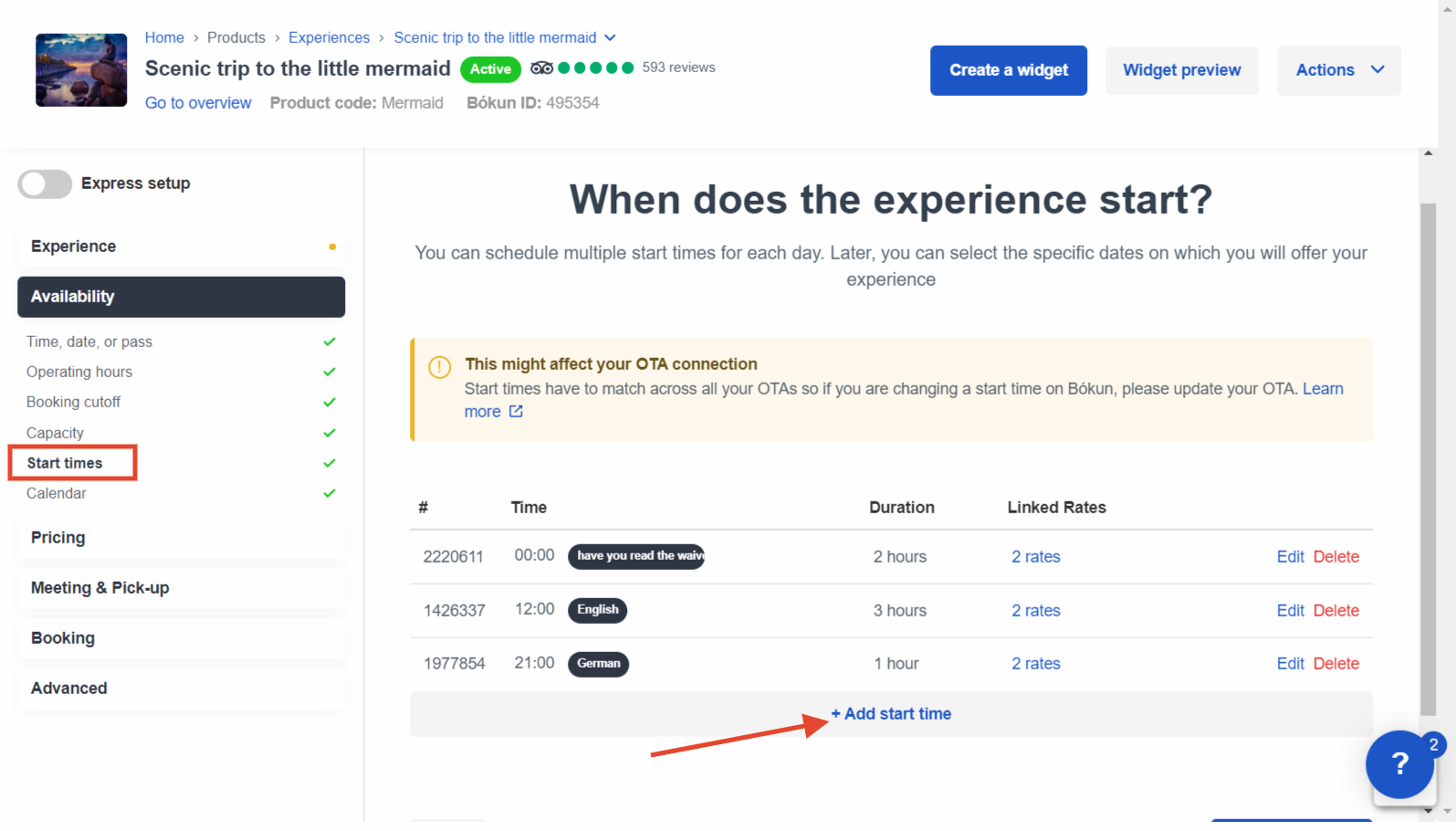This screenshot has height=831, width=1456.
Task: Click the Active status badge
Action: pyautogui.click(x=491, y=69)
